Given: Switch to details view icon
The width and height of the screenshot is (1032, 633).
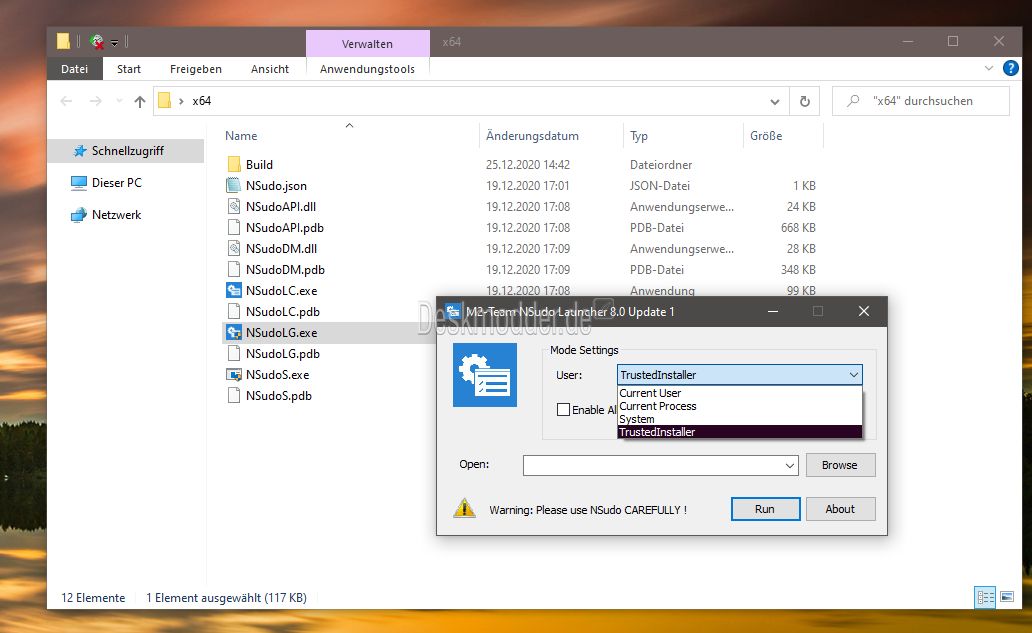Looking at the screenshot, I should click(985, 597).
